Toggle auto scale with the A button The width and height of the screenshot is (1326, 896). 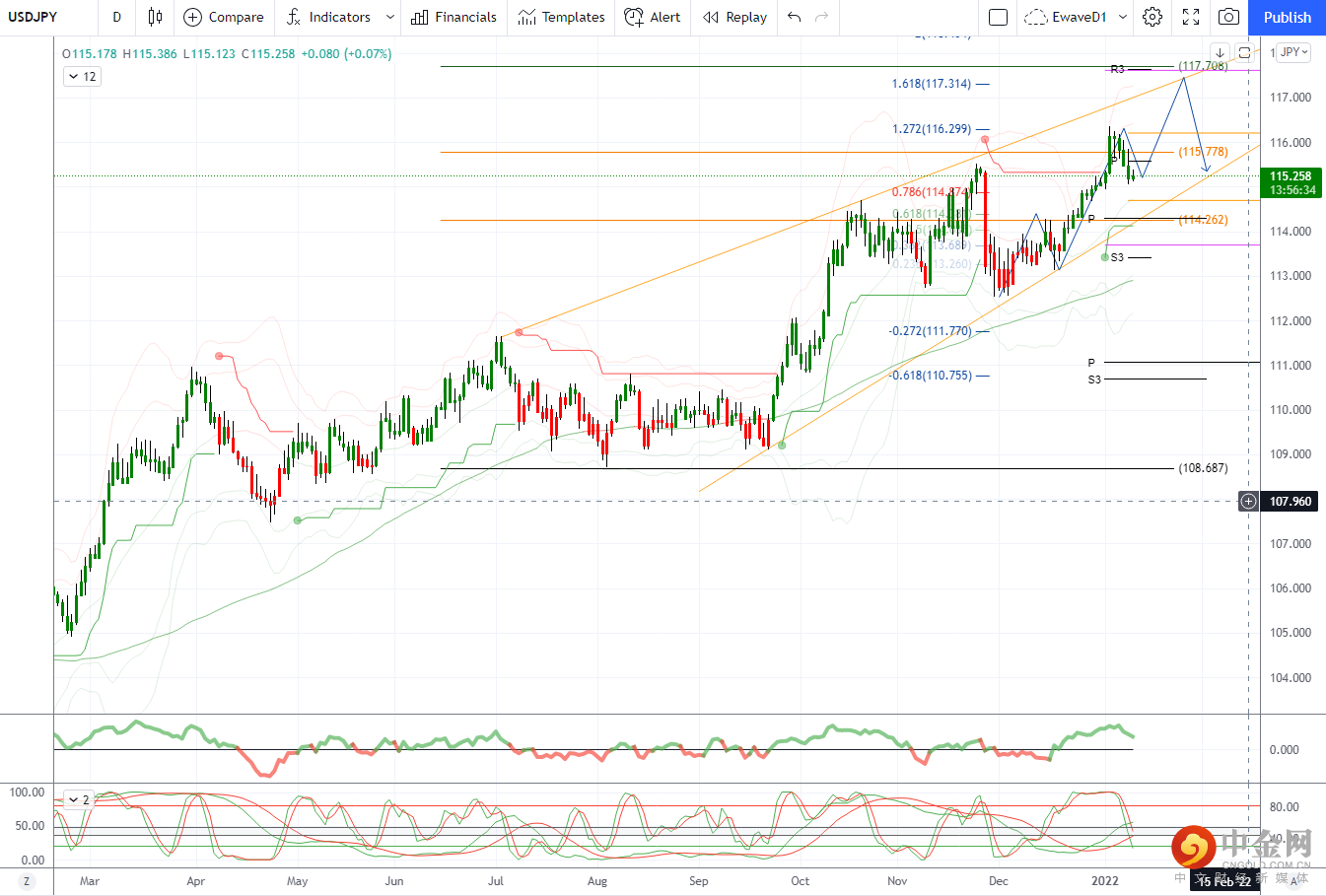point(1293,881)
